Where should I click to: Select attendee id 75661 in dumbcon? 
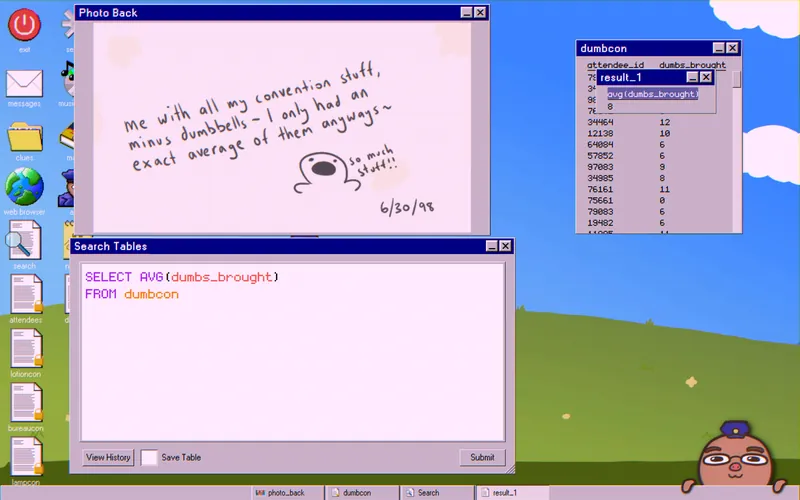point(600,201)
